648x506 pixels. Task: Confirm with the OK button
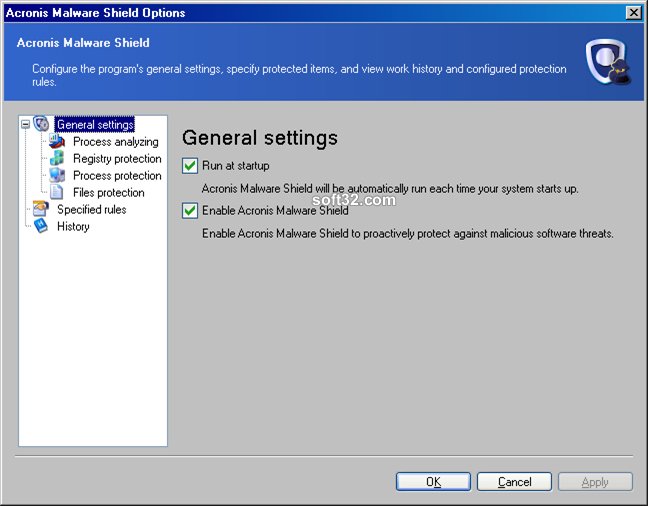(433, 482)
